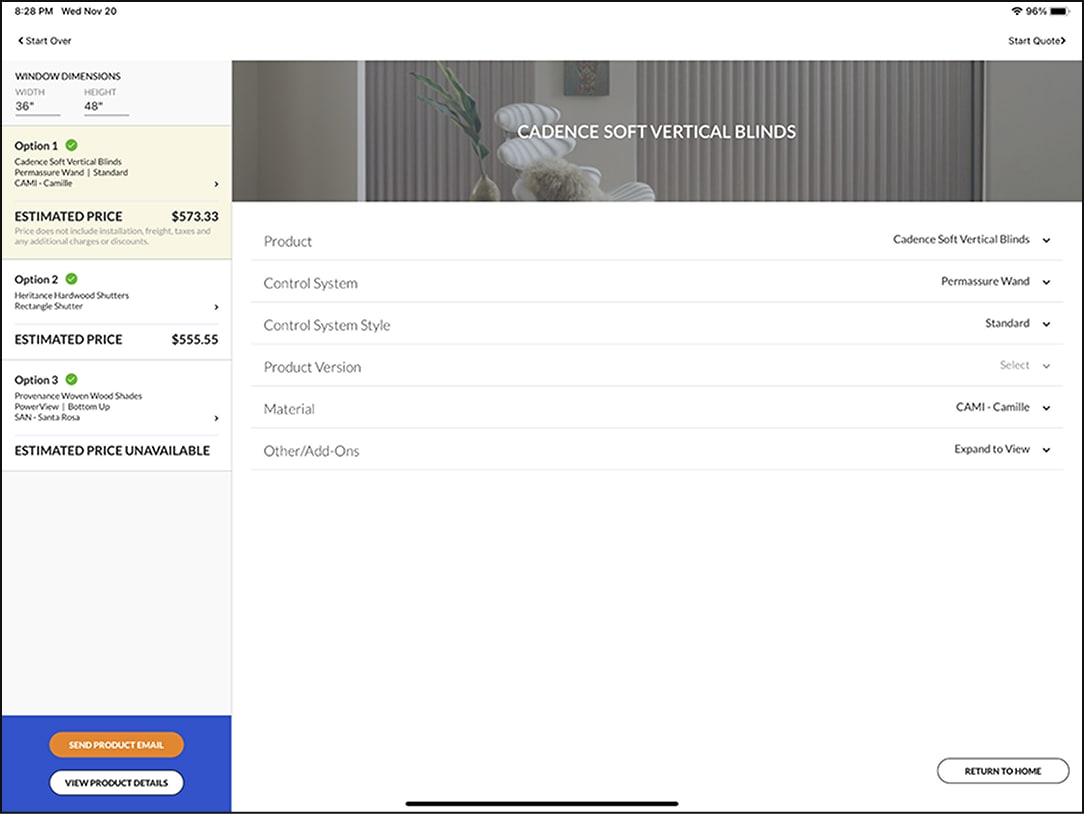Screen dimensions: 1084x814
Task: Click Option 2 green checkmark icon
Action: tap(71, 279)
